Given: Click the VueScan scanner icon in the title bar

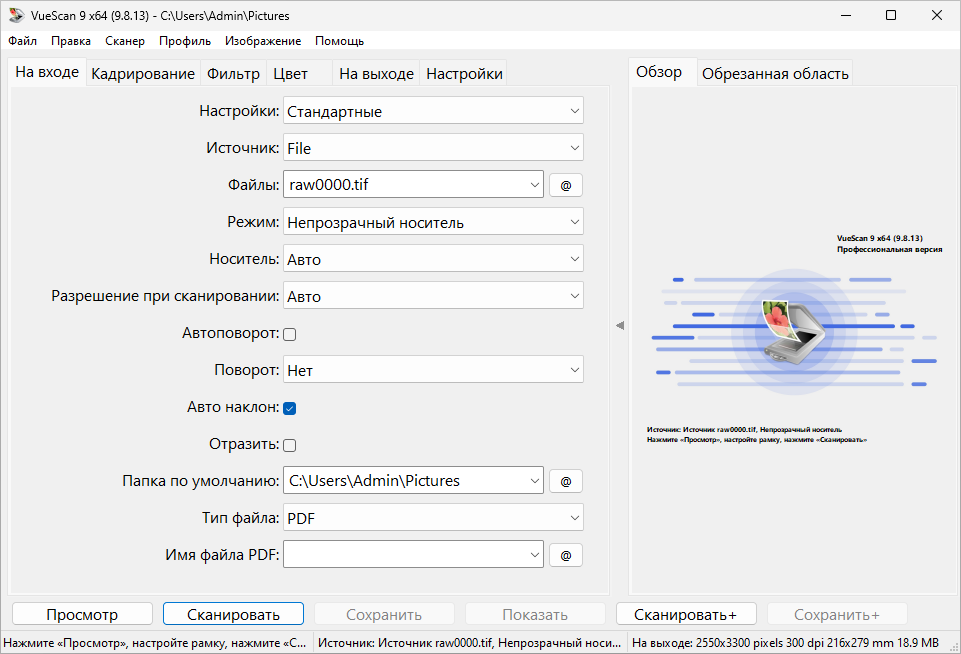Looking at the screenshot, I should pyautogui.click(x=17, y=15).
